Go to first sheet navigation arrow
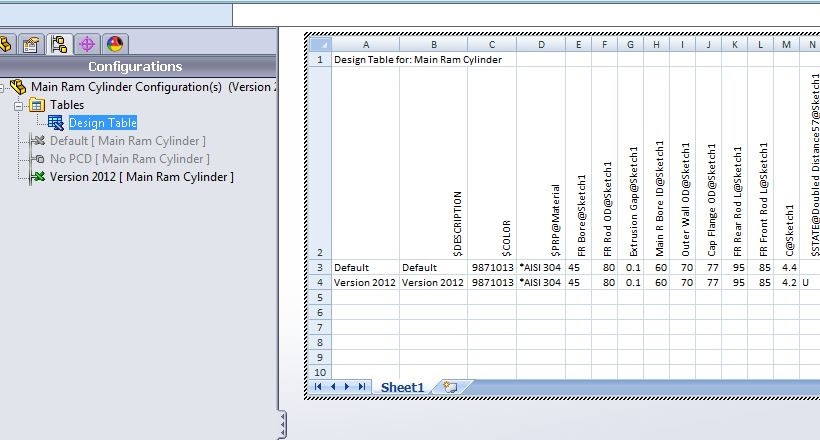The width and height of the screenshot is (820, 440). (318, 387)
